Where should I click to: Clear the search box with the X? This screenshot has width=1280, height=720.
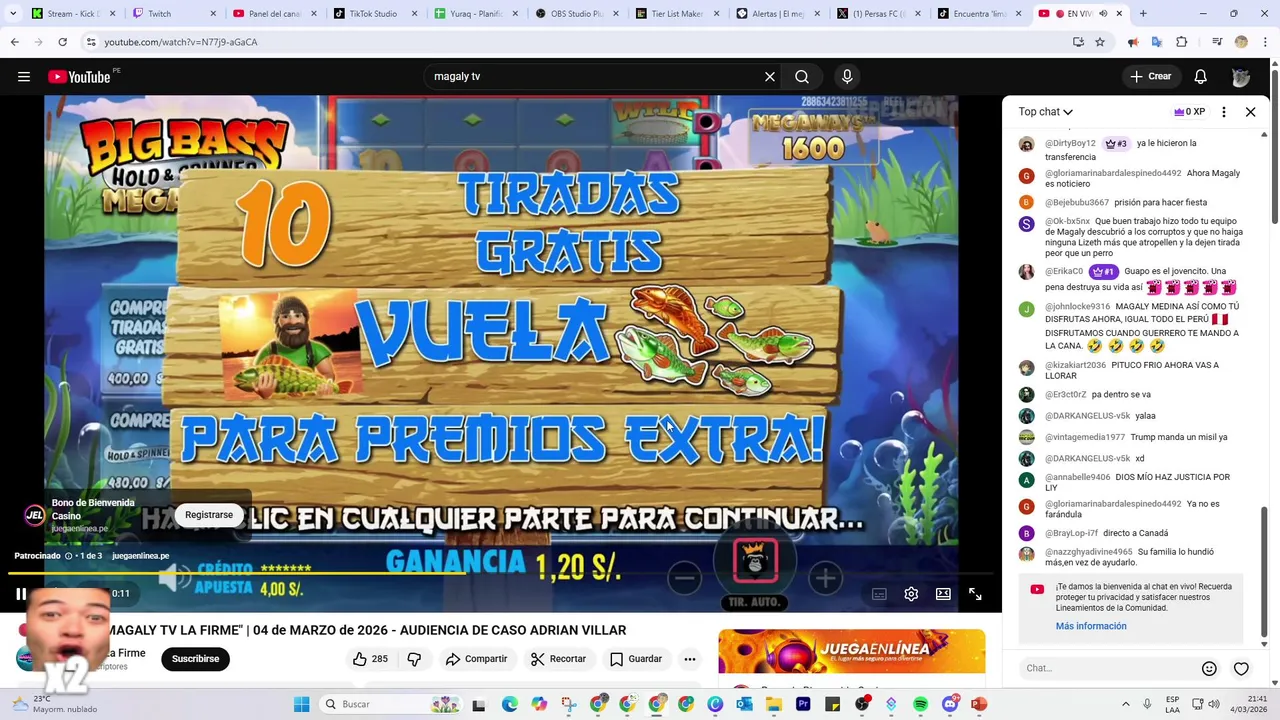tap(770, 77)
